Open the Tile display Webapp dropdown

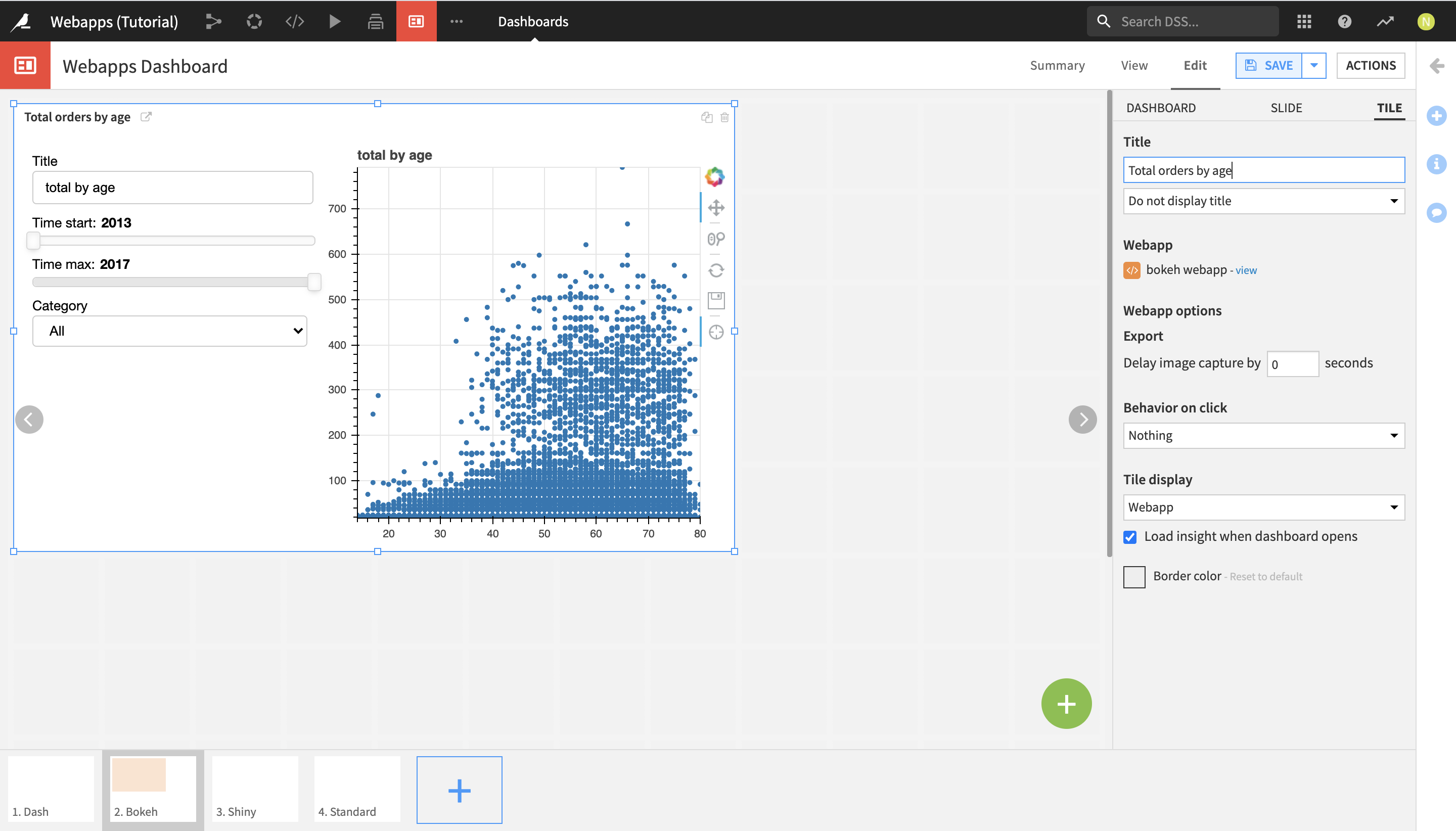tap(1264, 507)
